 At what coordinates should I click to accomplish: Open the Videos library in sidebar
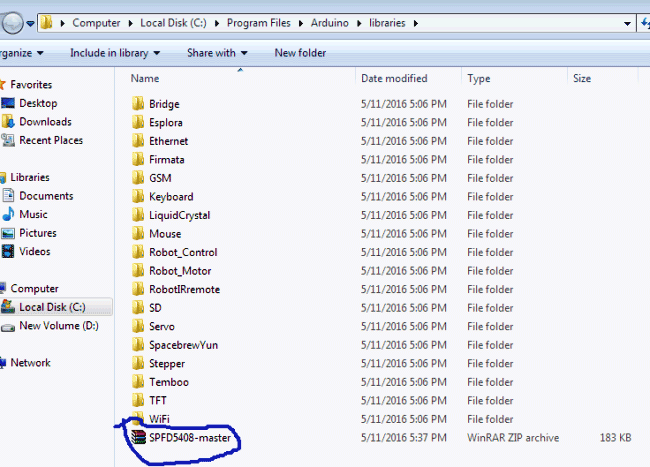pyautogui.click(x=34, y=252)
